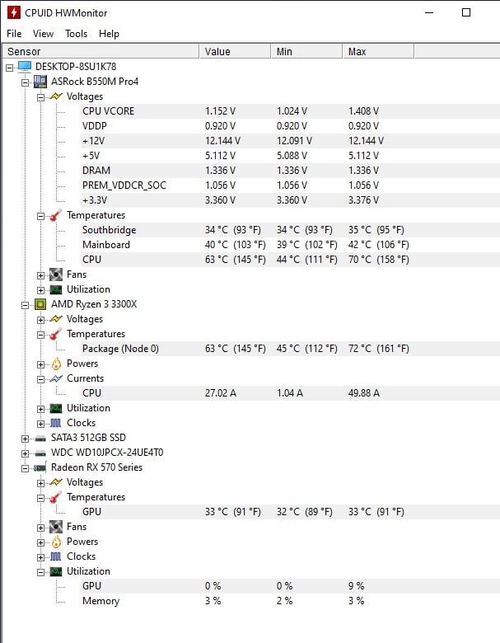Click the motherboard Voltages lightning icon

coord(56,96)
